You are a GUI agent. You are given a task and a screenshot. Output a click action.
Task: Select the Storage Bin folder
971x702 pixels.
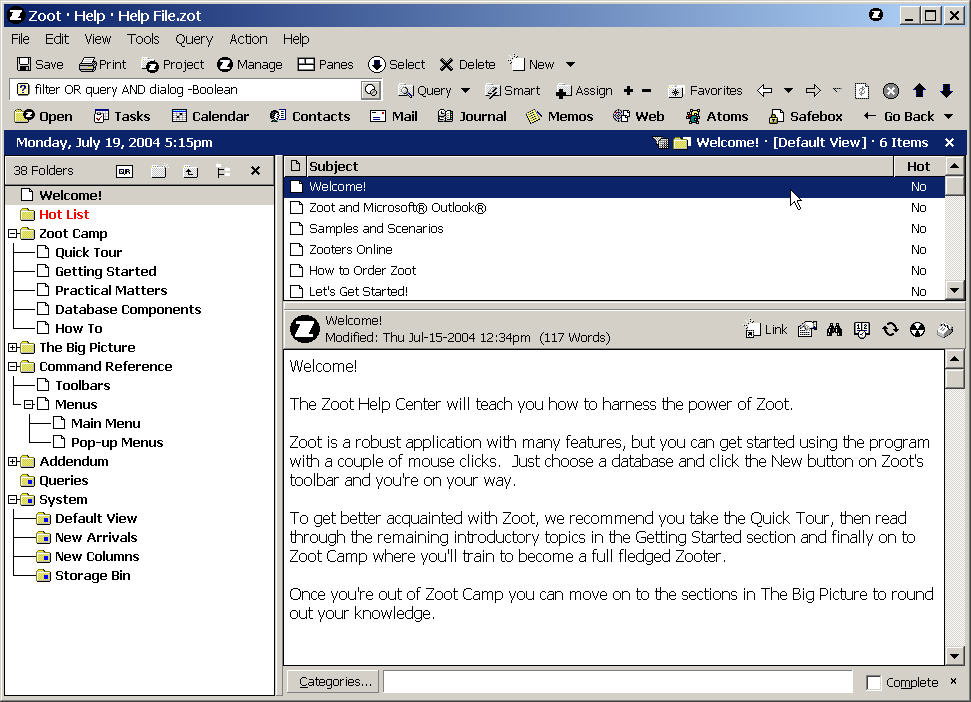coord(93,576)
